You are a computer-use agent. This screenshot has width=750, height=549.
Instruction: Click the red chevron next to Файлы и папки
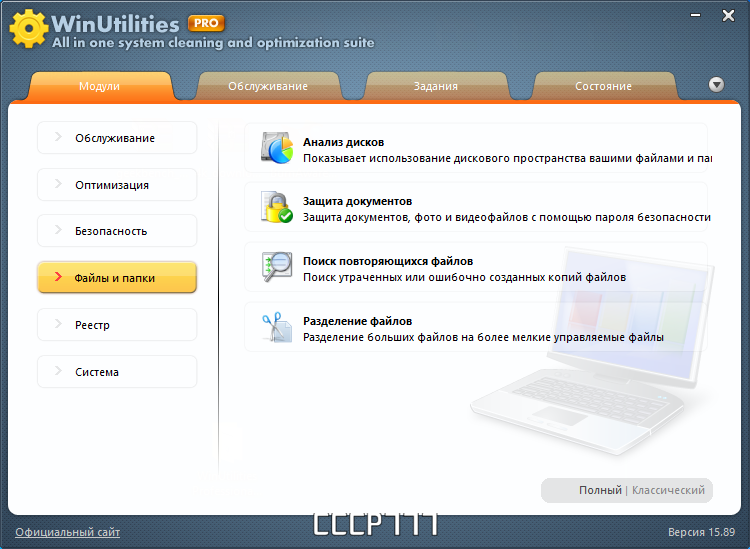58,276
